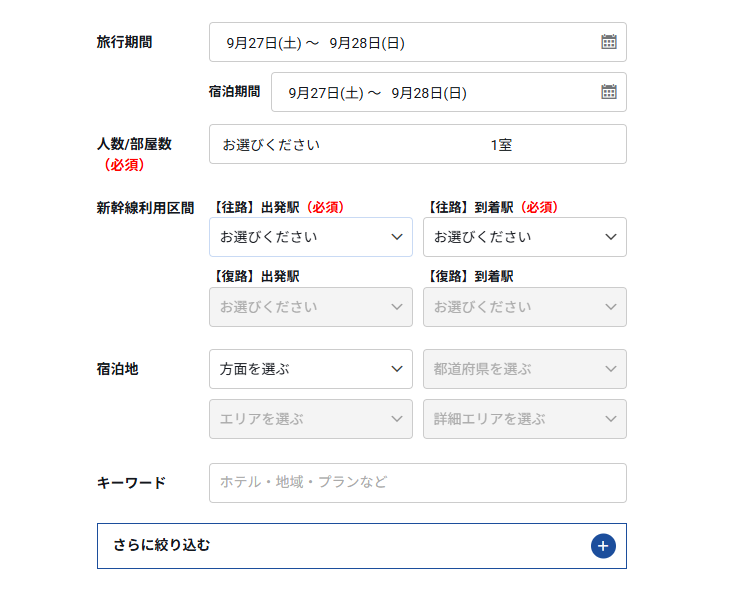The image size is (750, 589).
Task: Open the エリアを選ぶ area dropdown
Action: (x=310, y=419)
